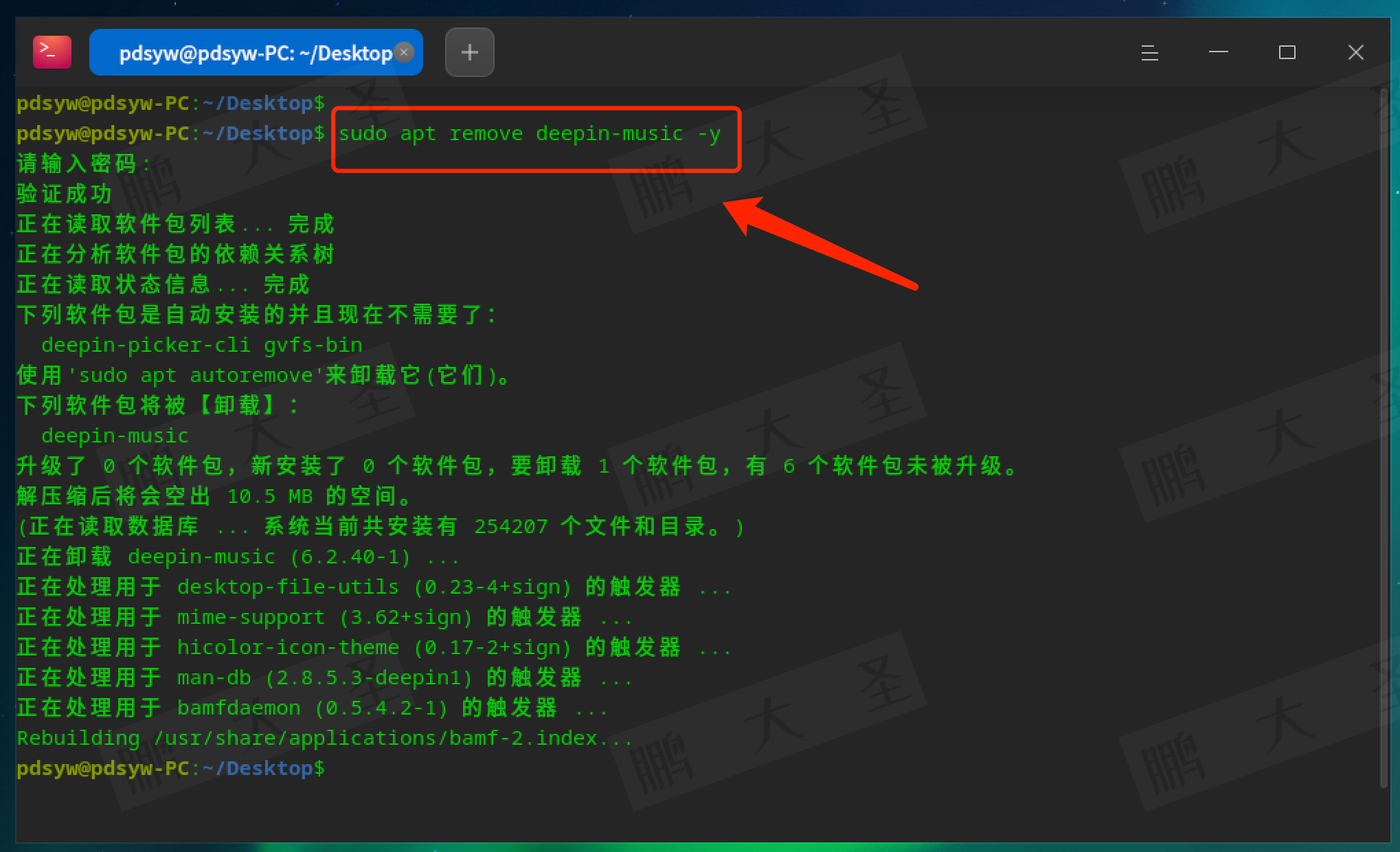Click the deepin-music (6.2.40-1) uninstall line

click(x=237, y=557)
